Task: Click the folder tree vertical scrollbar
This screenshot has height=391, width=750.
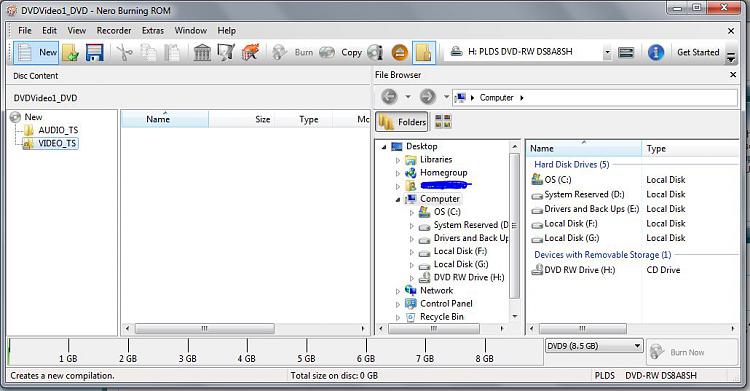Action: pyautogui.click(x=515, y=232)
